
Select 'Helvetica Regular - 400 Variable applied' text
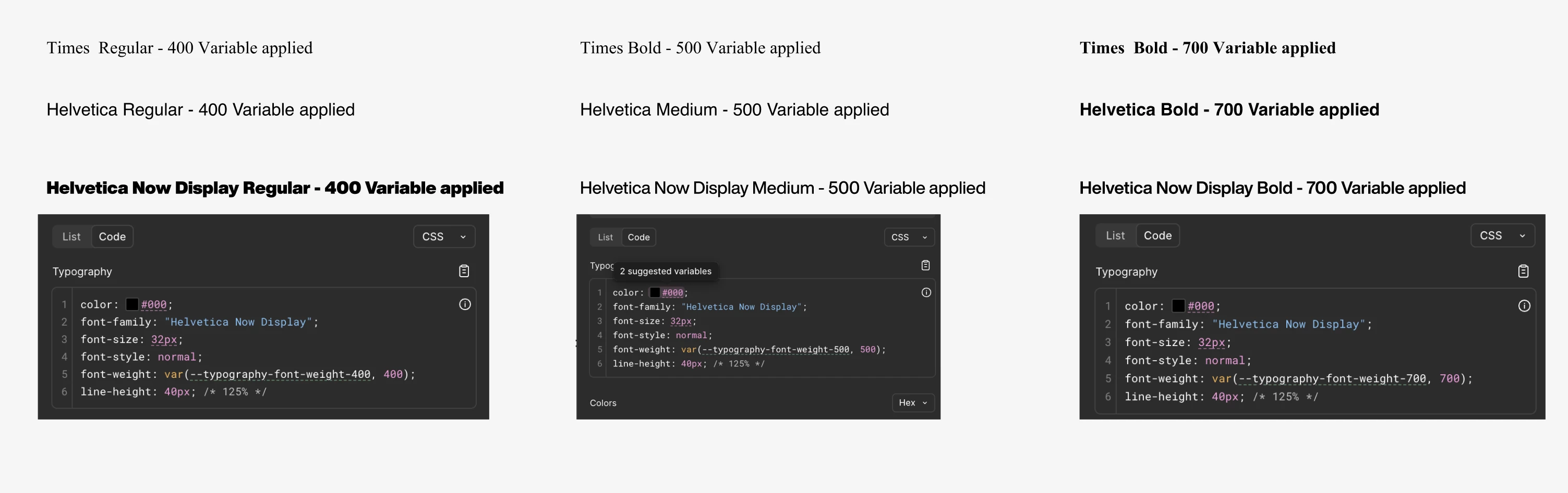[200, 109]
